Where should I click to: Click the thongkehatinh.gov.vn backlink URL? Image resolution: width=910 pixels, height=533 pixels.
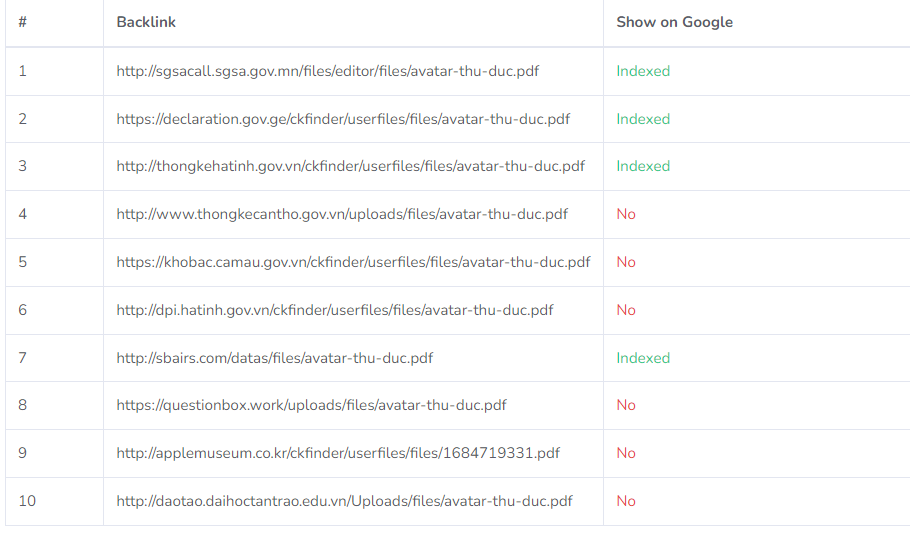pyautogui.click(x=351, y=166)
